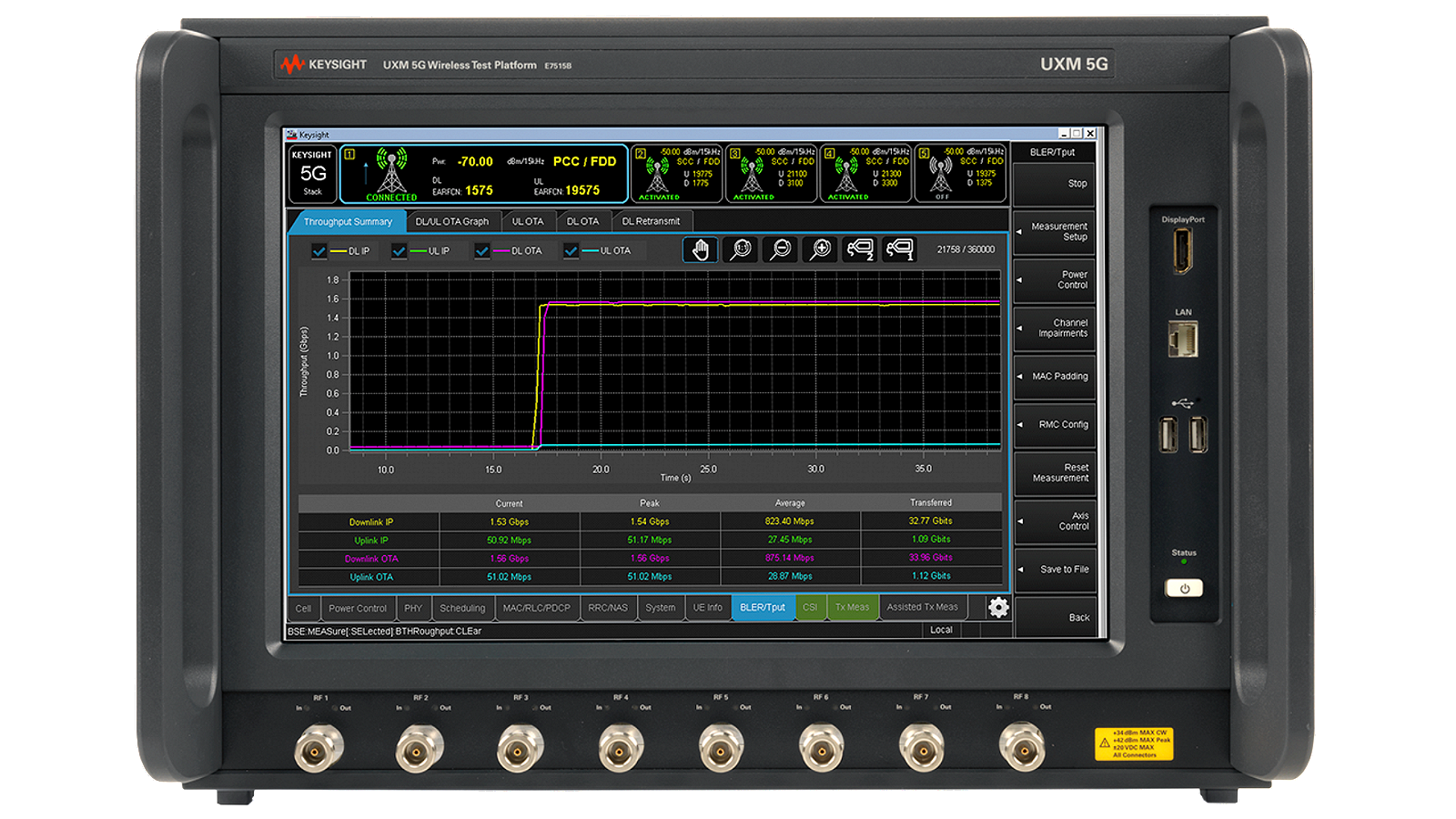Click the Reset Measurement button
The height and width of the screenshot is (819, 1456).
click(1054, 472)
